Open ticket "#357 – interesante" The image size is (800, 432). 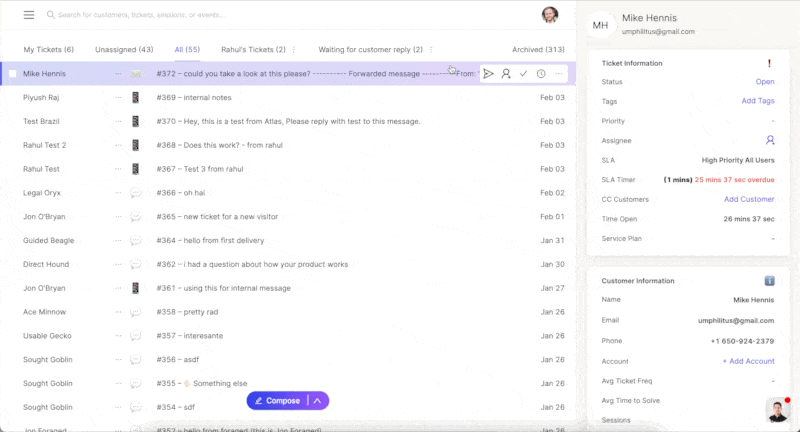(190, 336)
